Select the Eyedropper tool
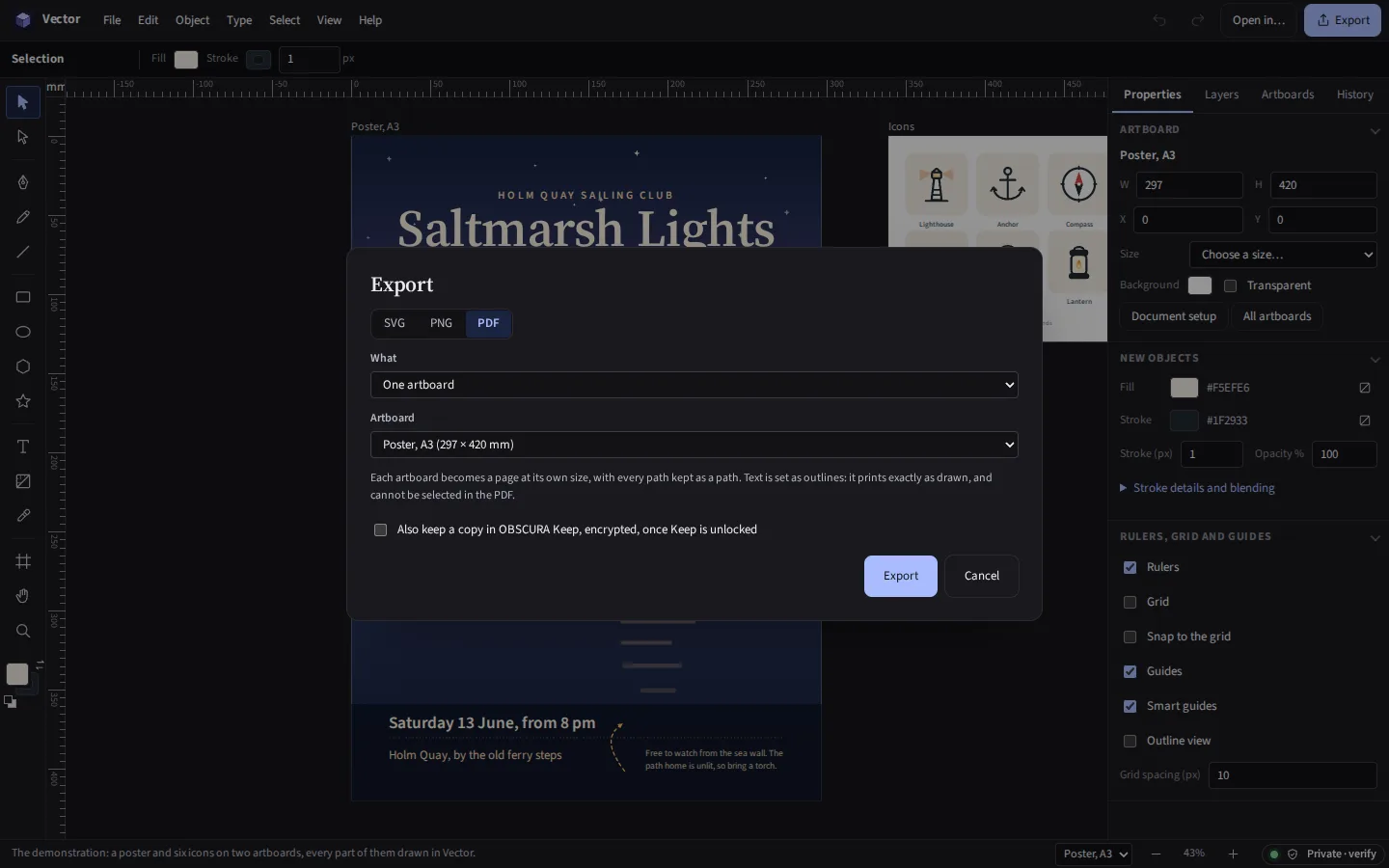This screenshot has width=1389, height=868. point(23,516)
